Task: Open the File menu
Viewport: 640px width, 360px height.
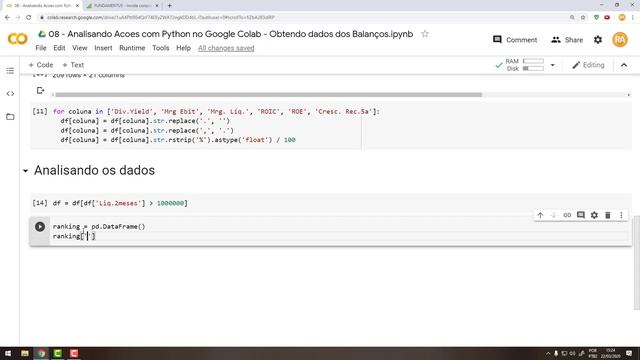Action: [41, 48]
